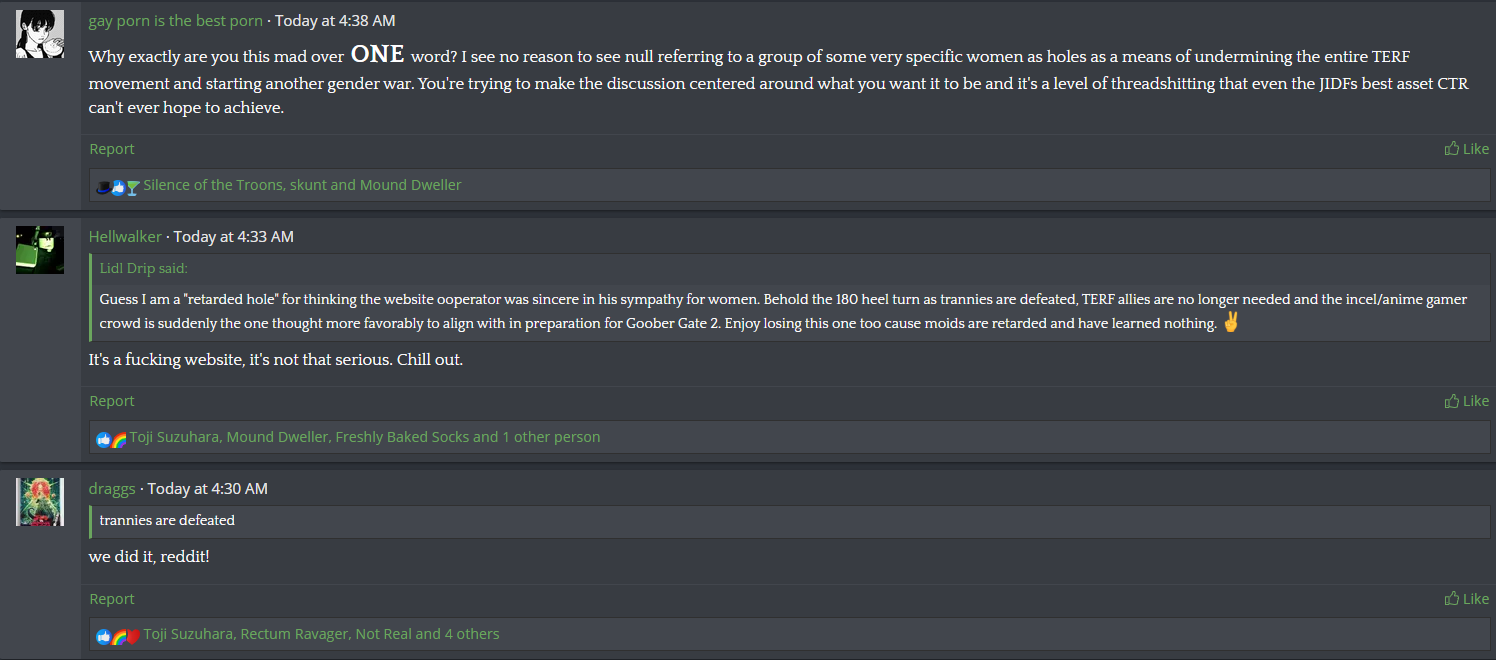This screenshot has height=660, width=1496.
Task: Like the post by draggs
Action: [1466, 599]
